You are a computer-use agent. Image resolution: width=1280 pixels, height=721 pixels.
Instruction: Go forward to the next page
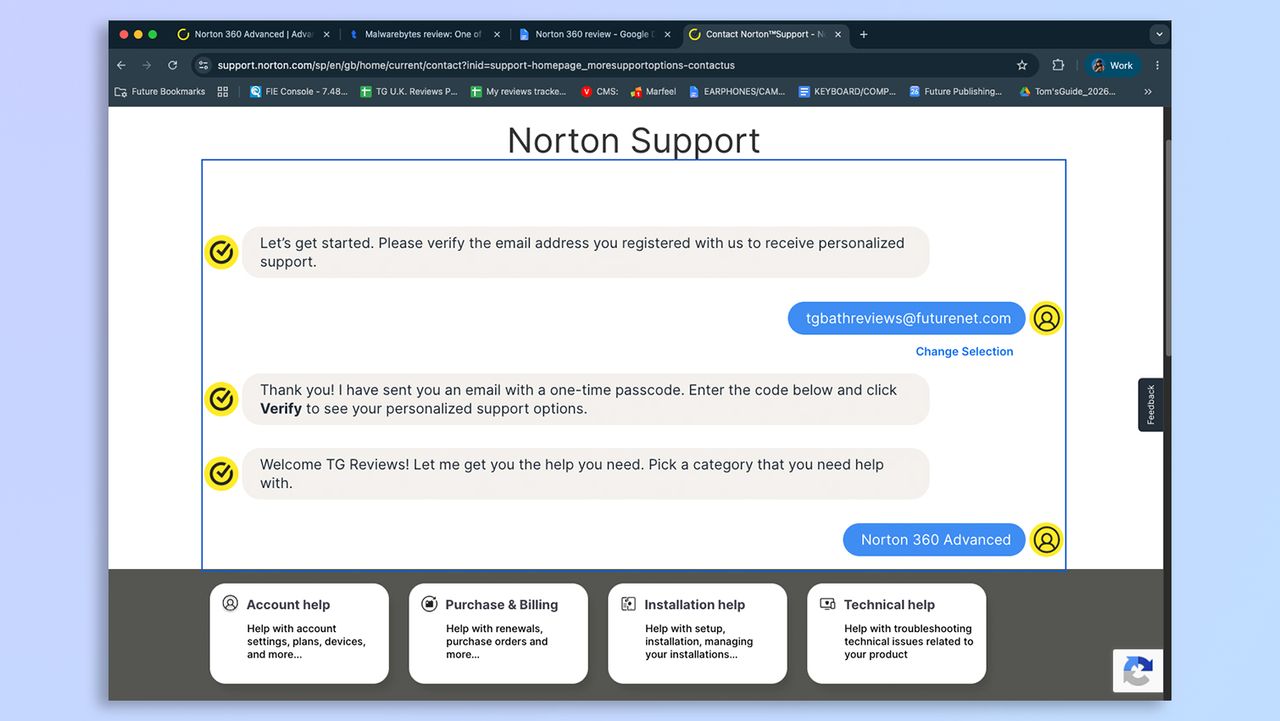click(x=147, y=65)
